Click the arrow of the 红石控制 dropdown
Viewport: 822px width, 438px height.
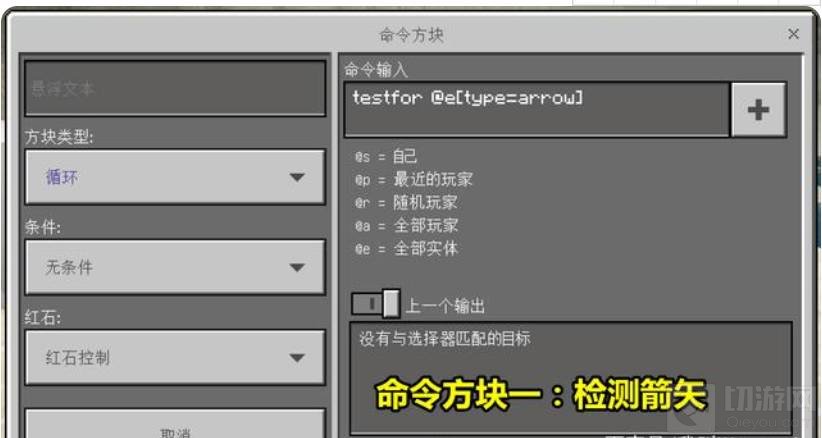(297, 358)
